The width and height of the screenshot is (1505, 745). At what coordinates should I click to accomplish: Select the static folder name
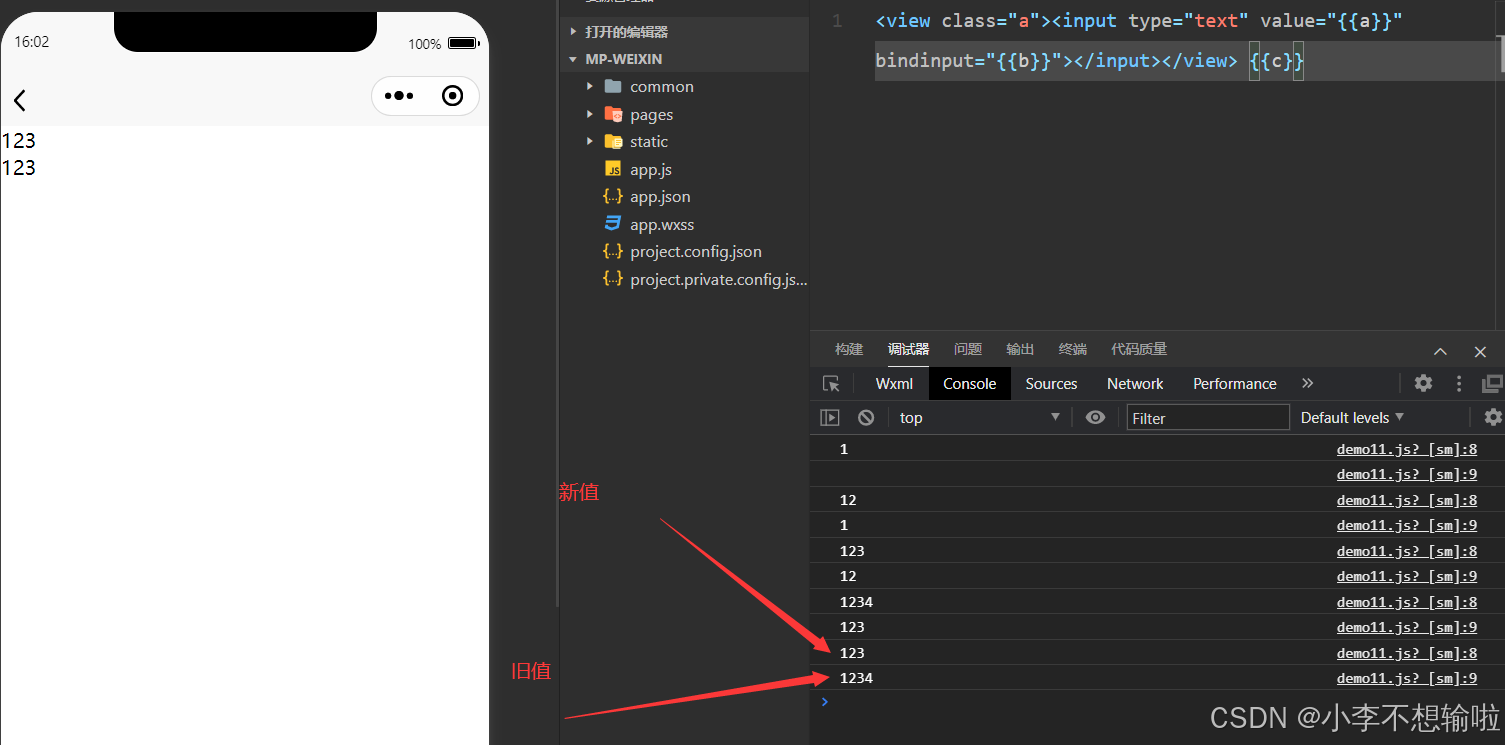pyautogui.click(x=649, y=141)
